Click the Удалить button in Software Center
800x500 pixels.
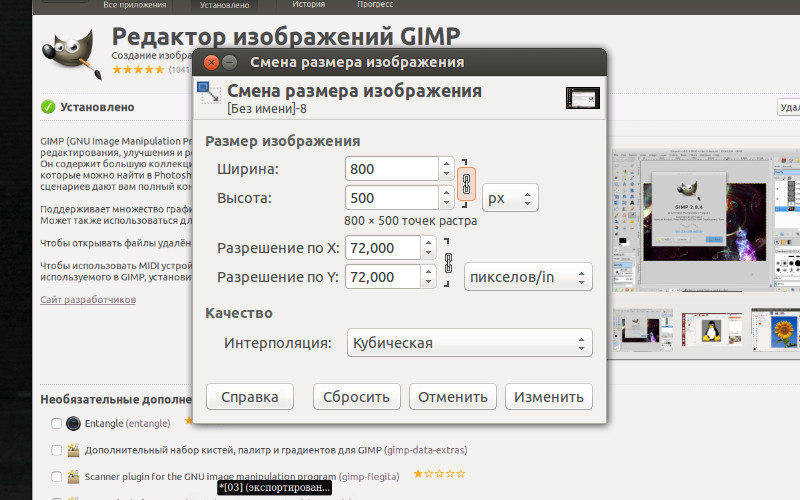tap(788, 108)
